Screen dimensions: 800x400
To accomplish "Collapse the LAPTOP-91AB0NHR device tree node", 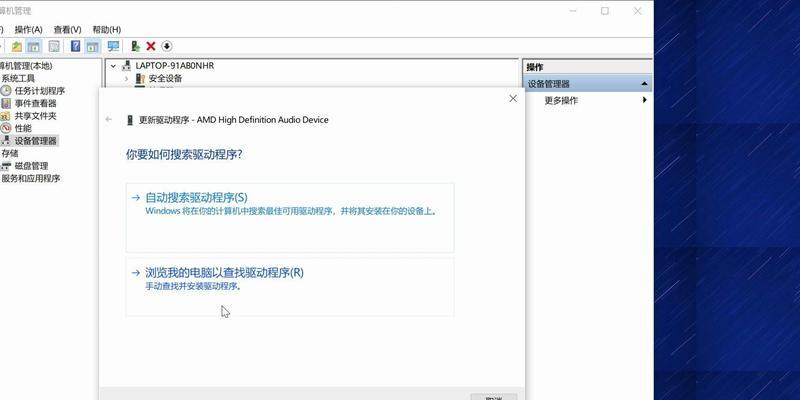I will coord(113,66).
